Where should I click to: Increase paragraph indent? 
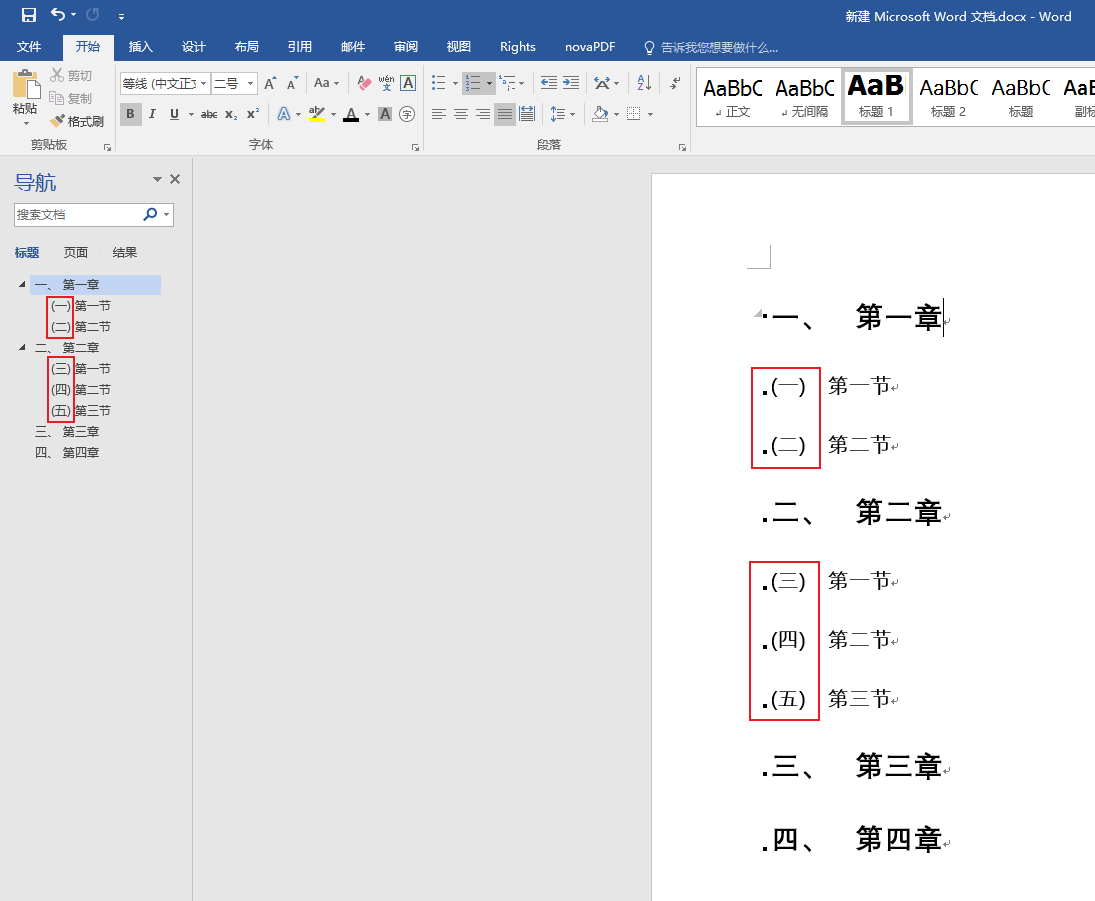pyautogui.click(x=571, y=83)
